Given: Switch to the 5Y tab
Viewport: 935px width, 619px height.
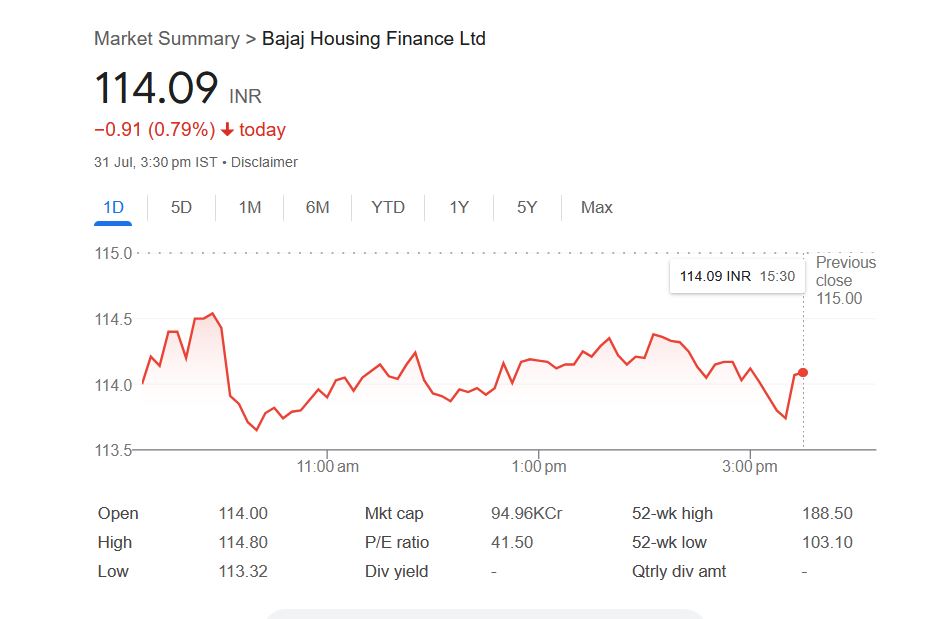Looking at the screenshot, I should (527, 208).
